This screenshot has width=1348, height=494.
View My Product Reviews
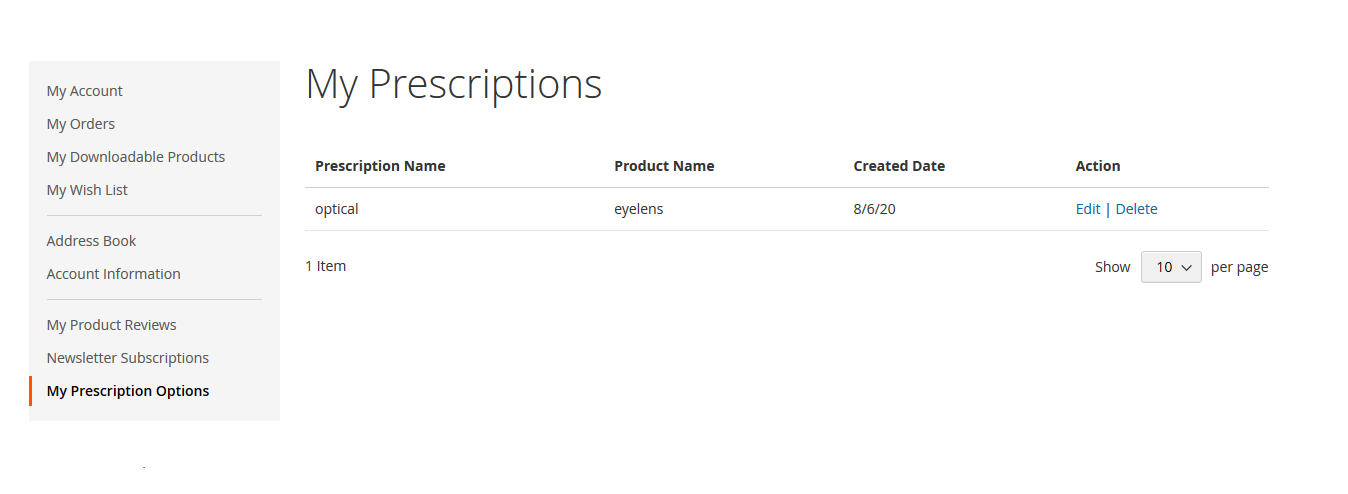(111, 325)
